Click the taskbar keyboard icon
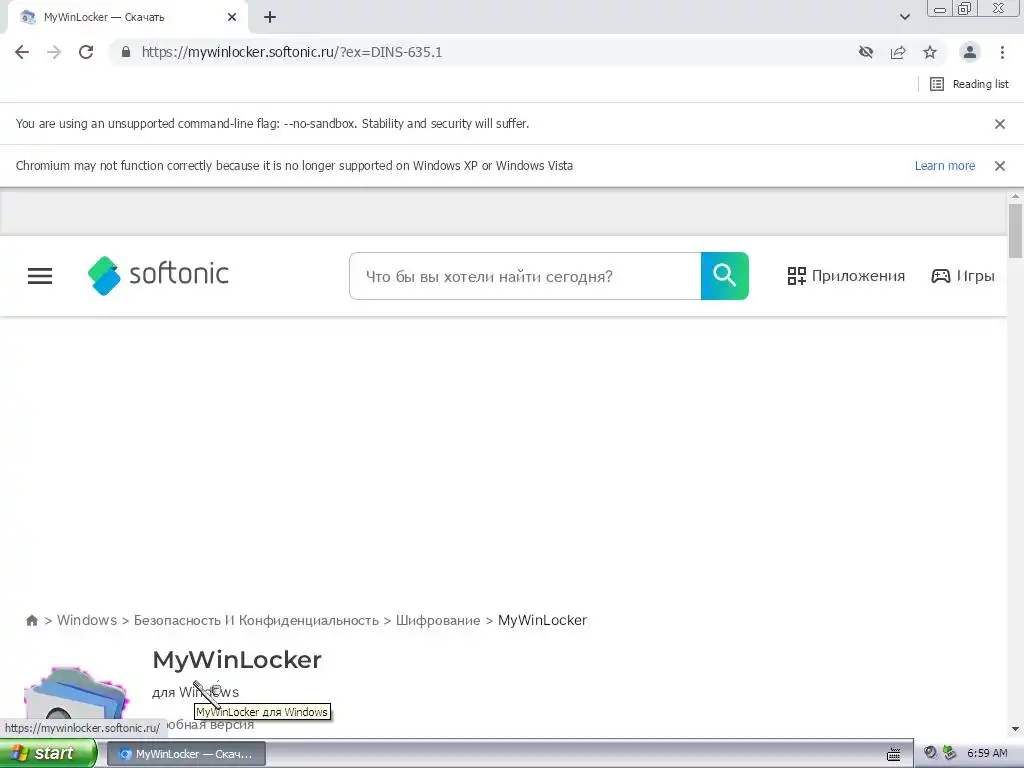 tap(893, 754)
